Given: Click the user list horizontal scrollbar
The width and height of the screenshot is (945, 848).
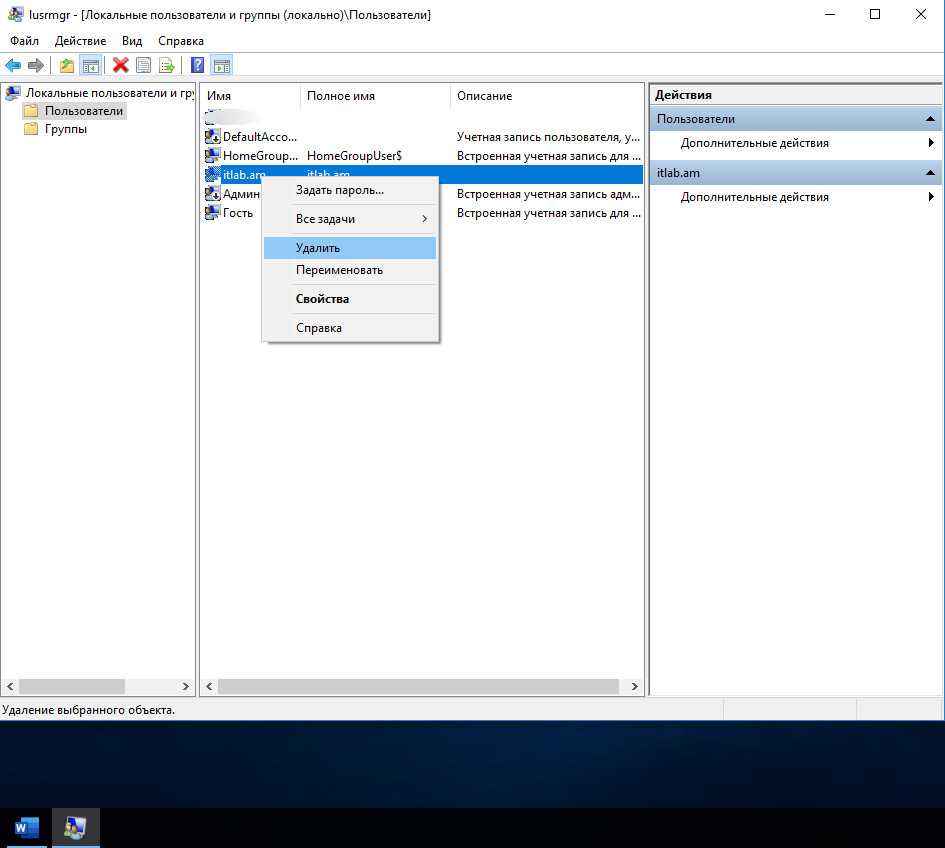Looking at the screenshot, I should pos(418,687).
